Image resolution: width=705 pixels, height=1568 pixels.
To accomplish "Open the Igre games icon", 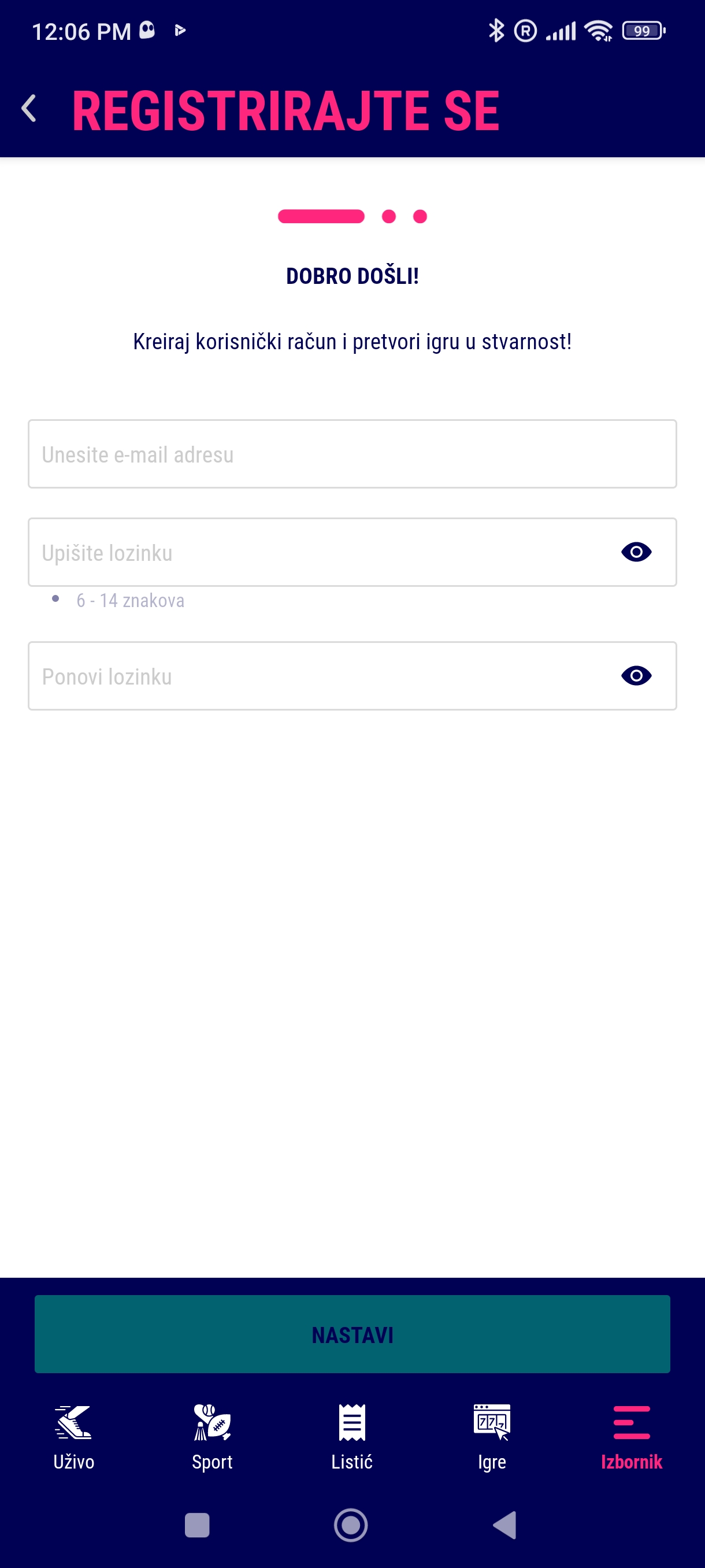I will [492, 1422].
